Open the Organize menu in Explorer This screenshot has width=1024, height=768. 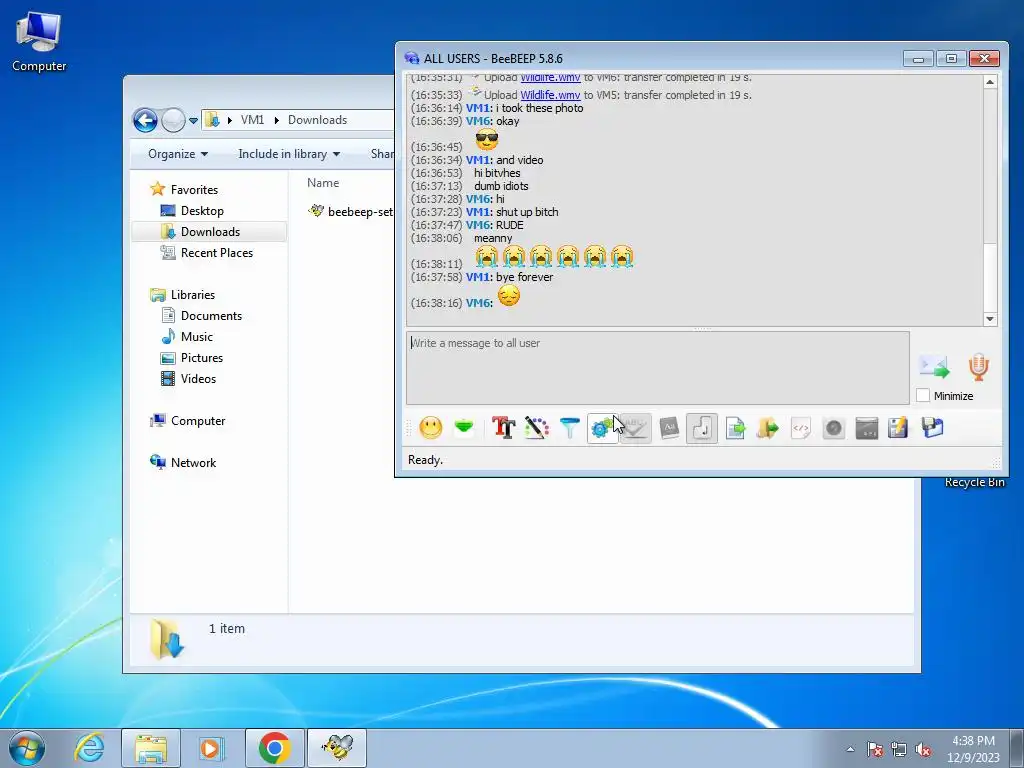(x=178, y=154)
